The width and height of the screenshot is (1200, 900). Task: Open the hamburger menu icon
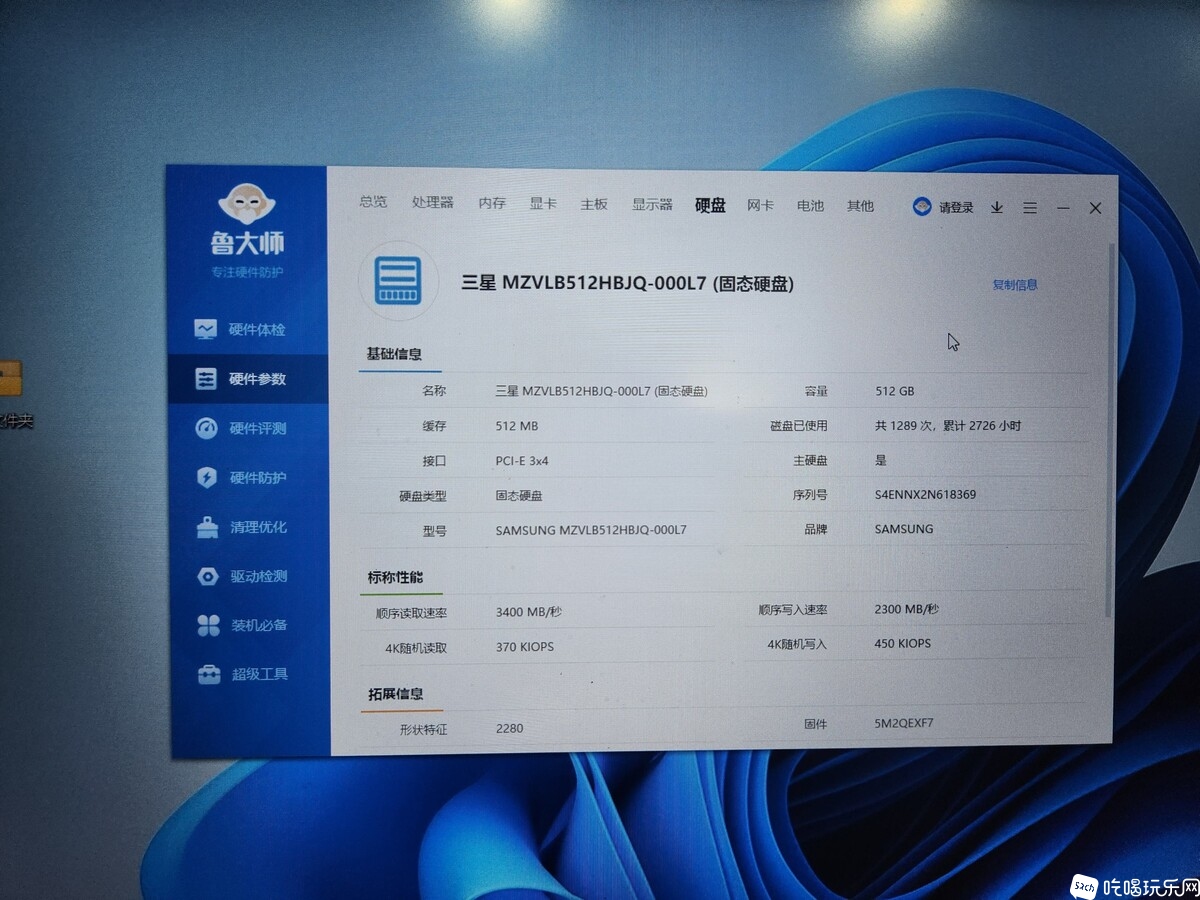(1030, 208)
